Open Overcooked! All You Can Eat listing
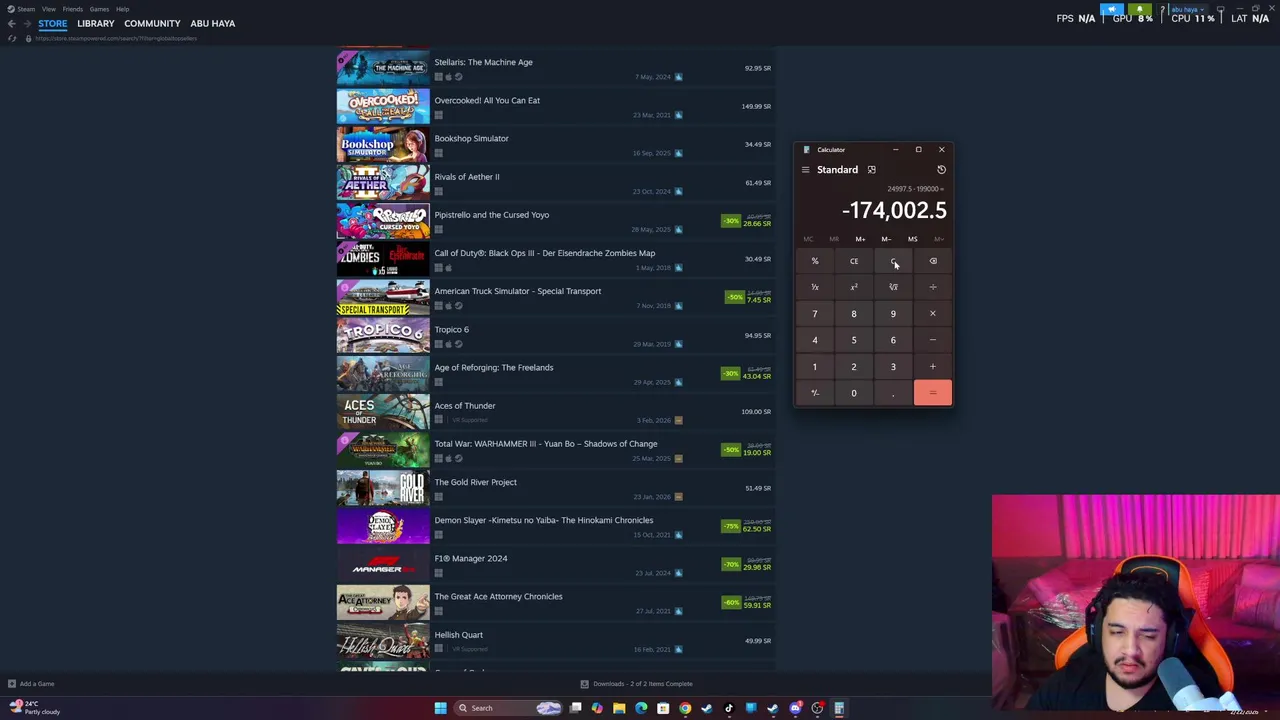The width and height of the screenshot is (1280, 720). coord(555,106)
